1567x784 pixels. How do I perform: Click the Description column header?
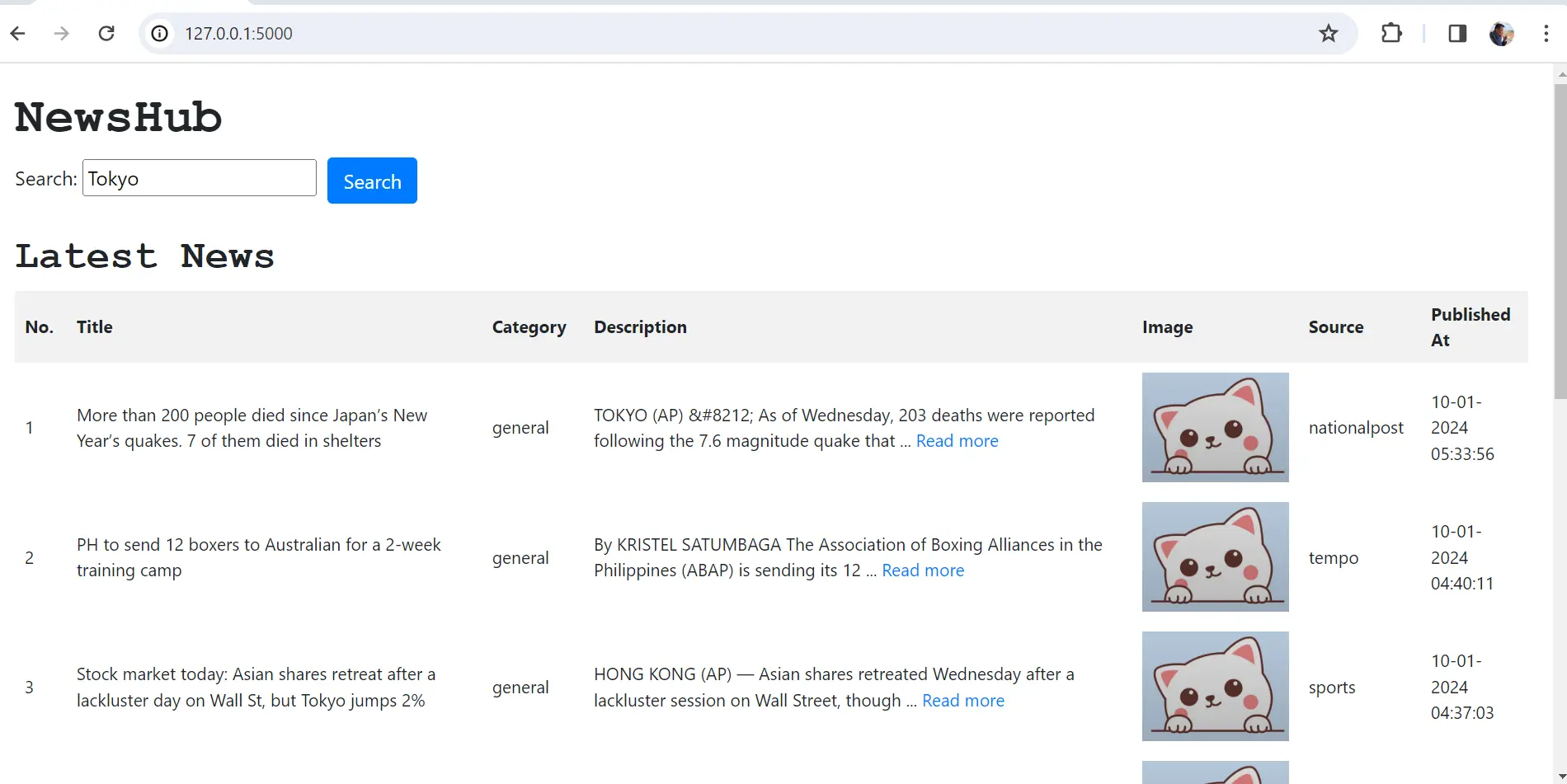coord(640,327)
